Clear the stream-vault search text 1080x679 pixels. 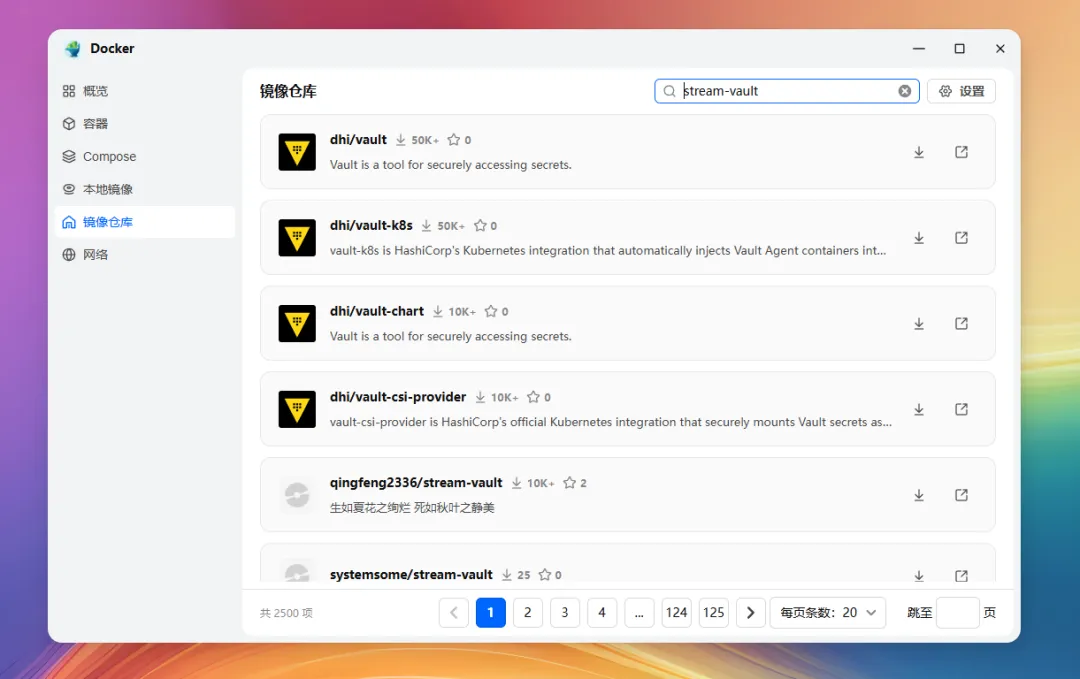(x=904, y=91)
